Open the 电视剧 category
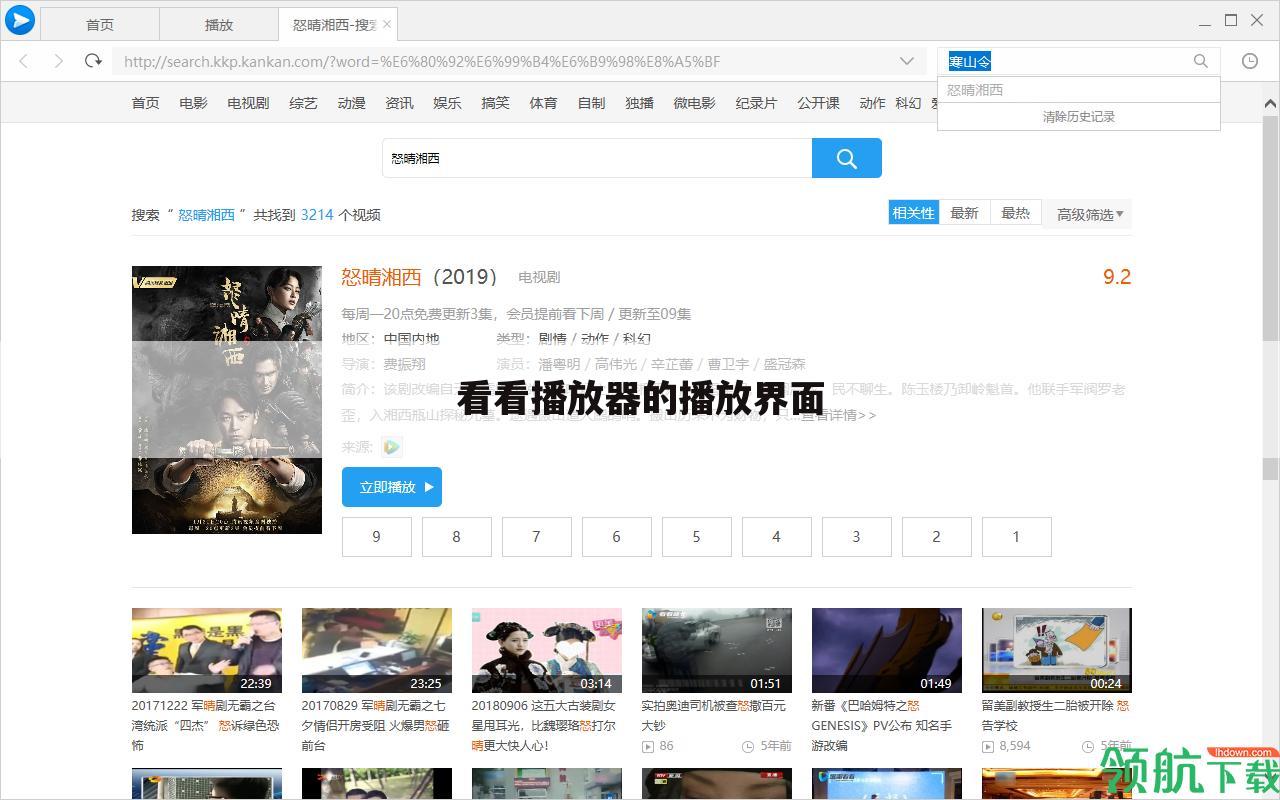Screen dimensions: 1280x800 coord(248,102)
